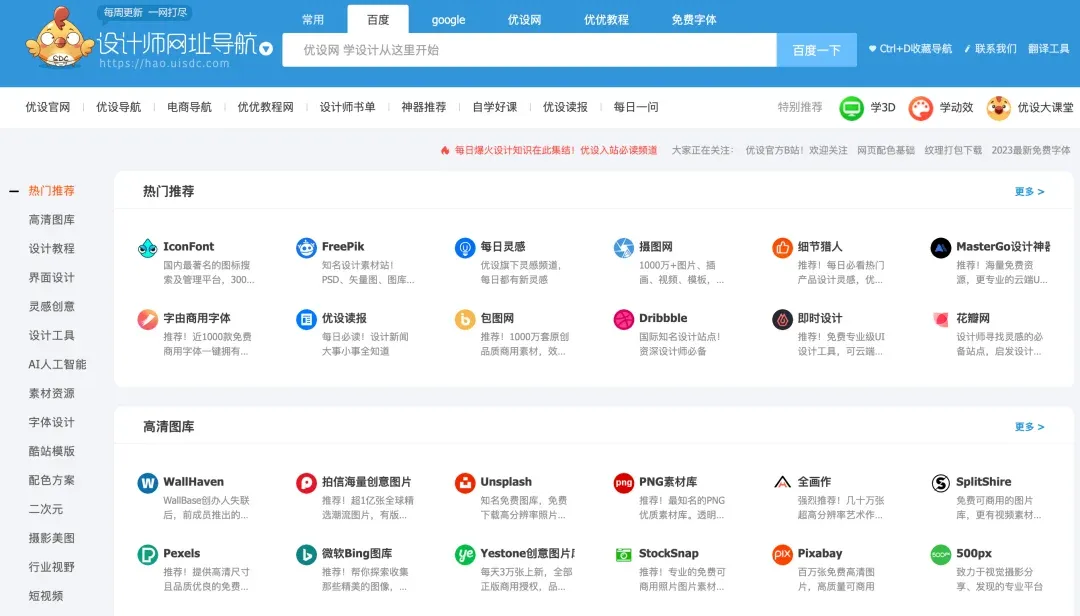Expand the site title dropdown arrow
This screenshot has height=616, width=1080.
[266, 49]
